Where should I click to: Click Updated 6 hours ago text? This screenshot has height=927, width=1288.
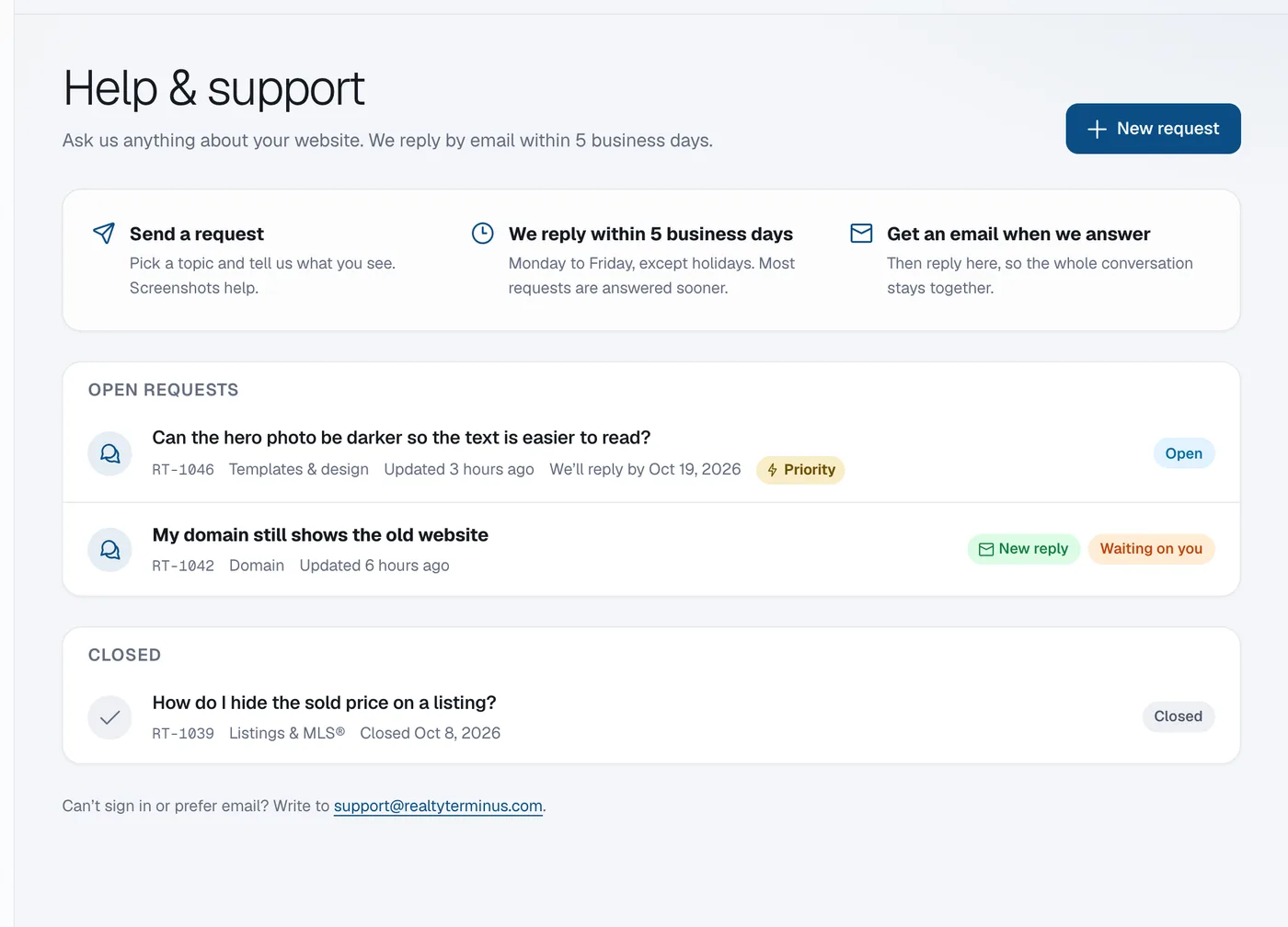click(374, 566)
